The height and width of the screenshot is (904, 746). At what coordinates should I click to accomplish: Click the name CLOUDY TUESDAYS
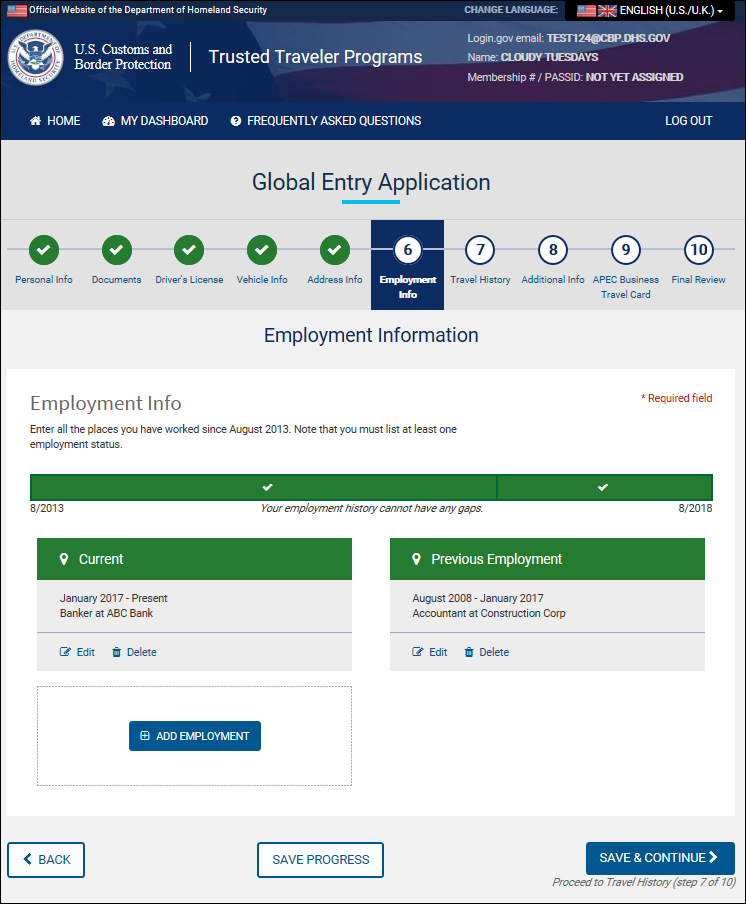click(549, 57)
